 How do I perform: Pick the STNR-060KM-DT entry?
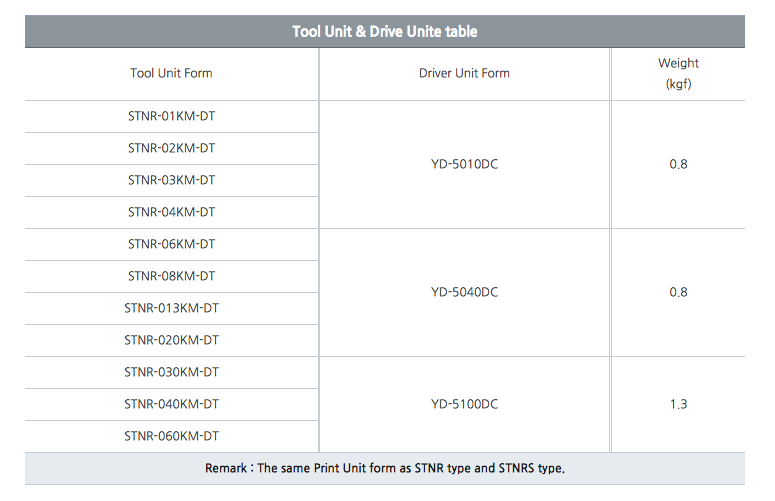tap(171, 436)
